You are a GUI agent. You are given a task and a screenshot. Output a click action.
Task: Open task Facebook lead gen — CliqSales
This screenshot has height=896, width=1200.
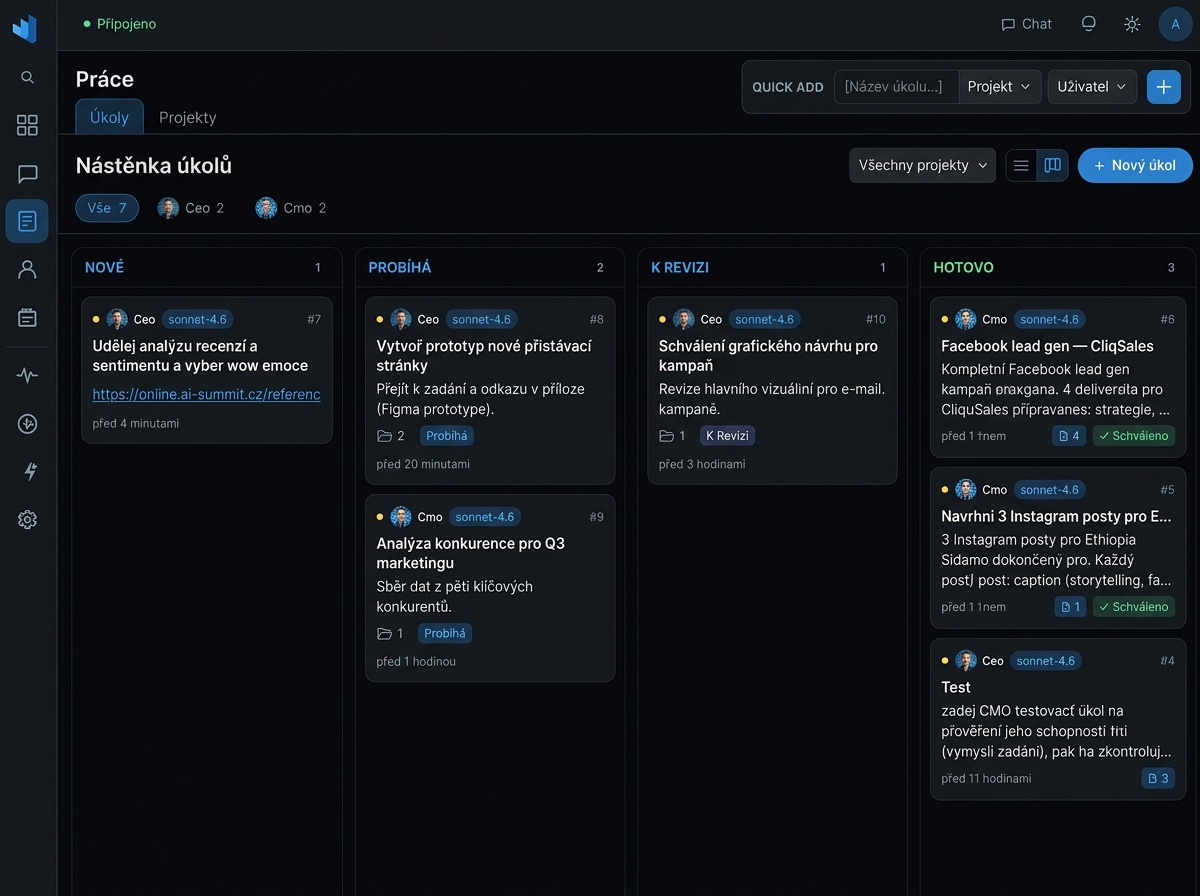(1047, 346)
